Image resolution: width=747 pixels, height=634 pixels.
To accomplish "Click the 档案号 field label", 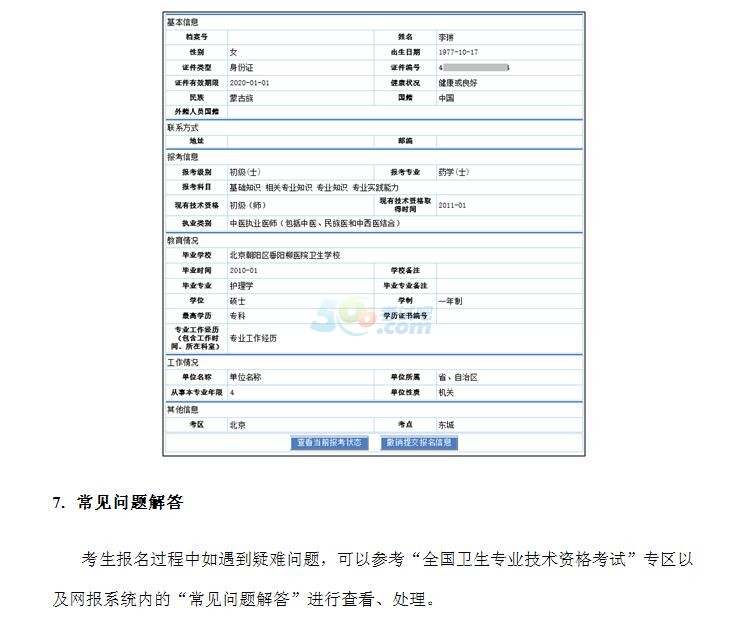I will pyautogui.click(x=197, y=37).
